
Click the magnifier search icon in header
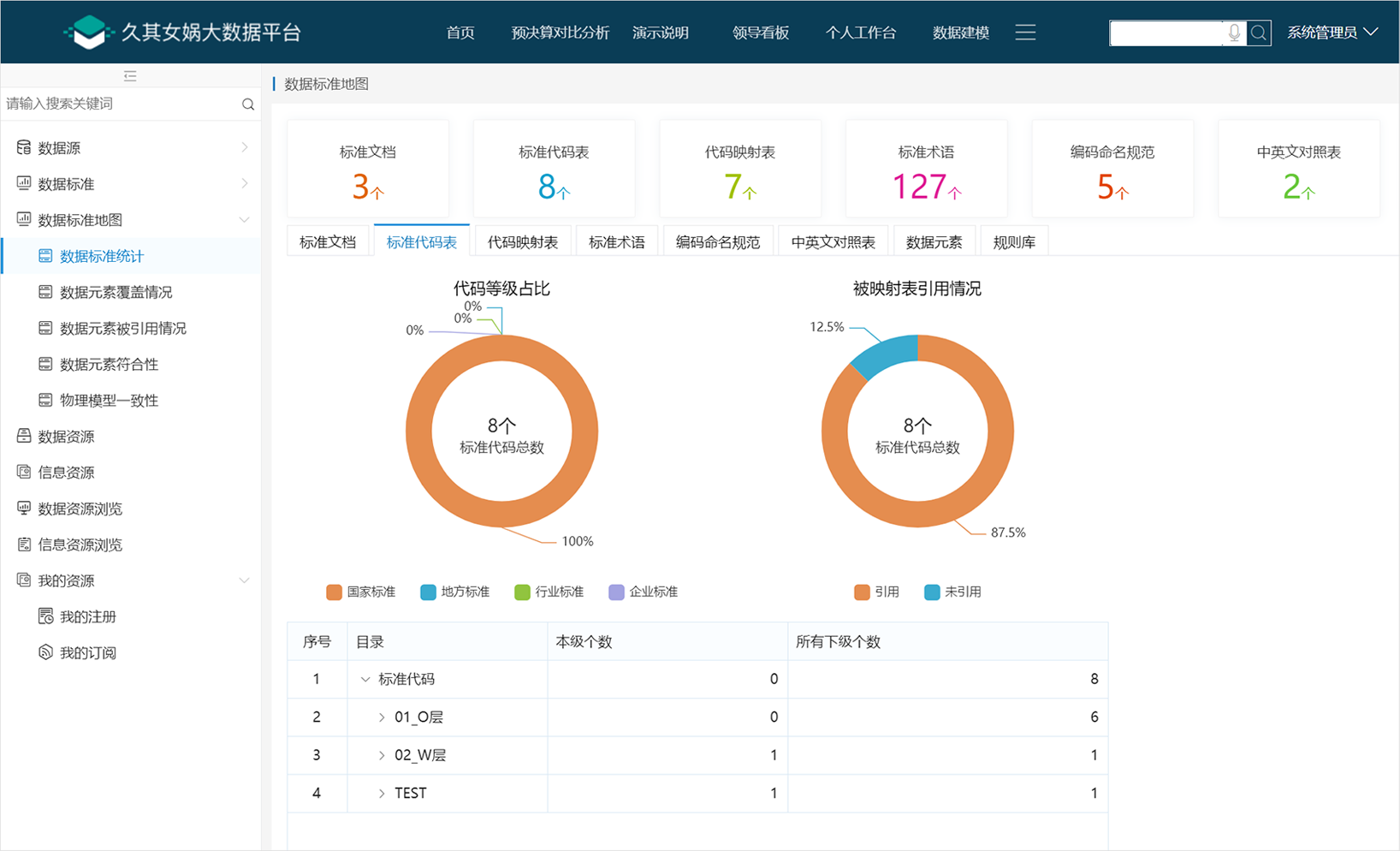[x=1259, y=33]
